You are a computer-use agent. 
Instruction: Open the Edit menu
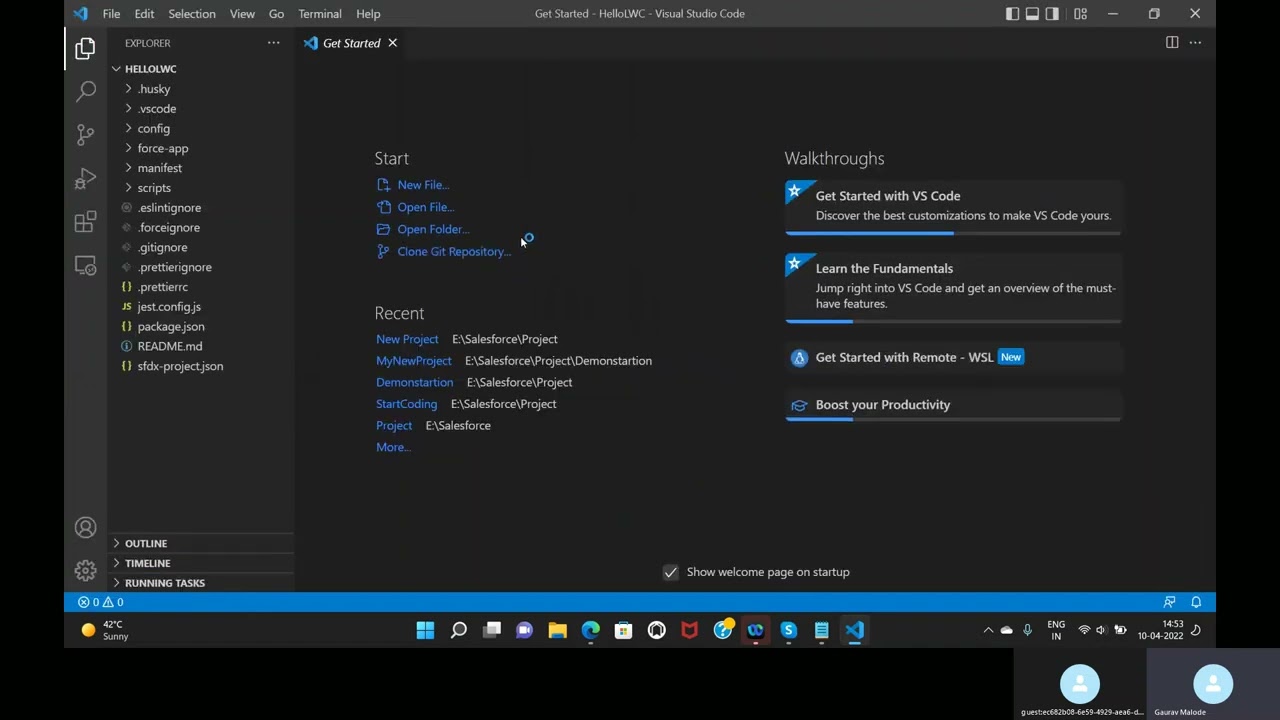pyautogui.click(x=144, y=14)
